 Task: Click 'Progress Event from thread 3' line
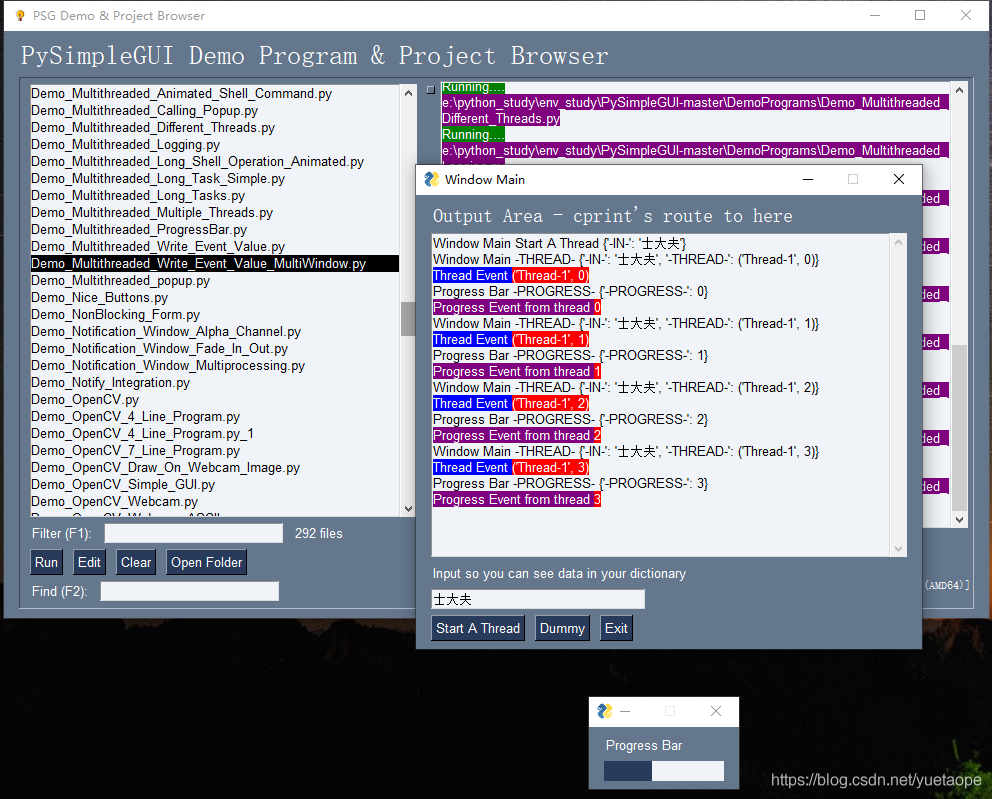(x=517, y=500)
